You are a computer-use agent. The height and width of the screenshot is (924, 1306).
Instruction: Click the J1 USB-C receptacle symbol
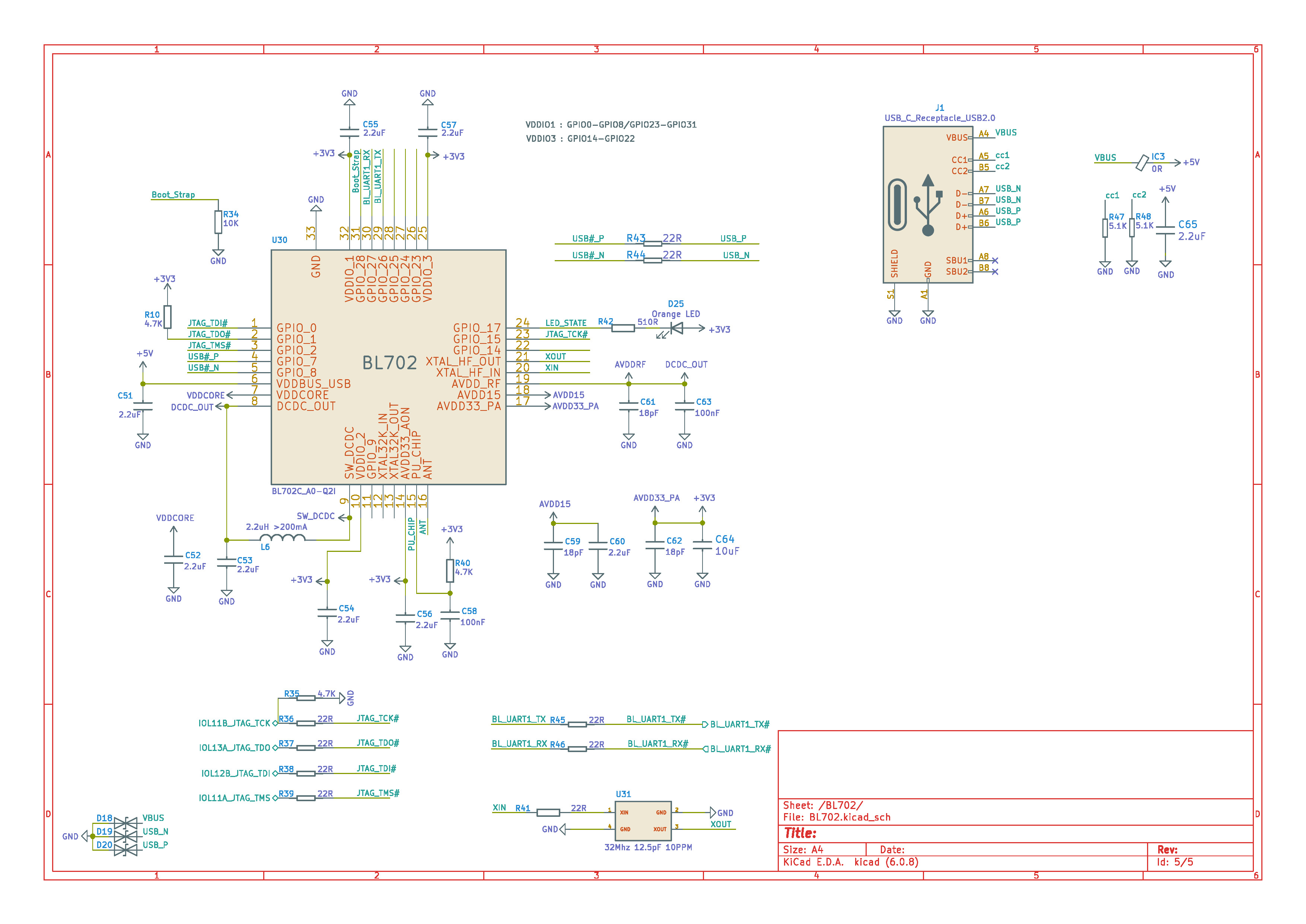(928, 204)
